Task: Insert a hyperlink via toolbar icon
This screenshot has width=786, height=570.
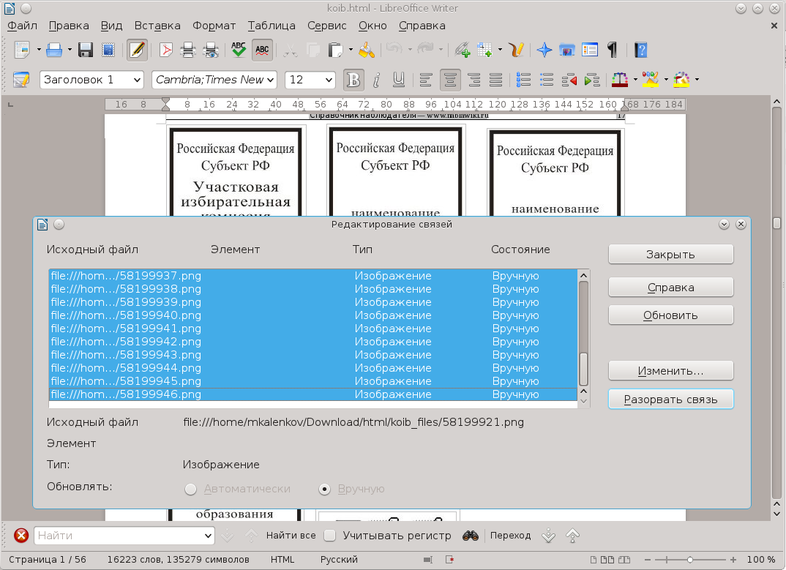Action: pyautogui.click(x=462, y=50)
